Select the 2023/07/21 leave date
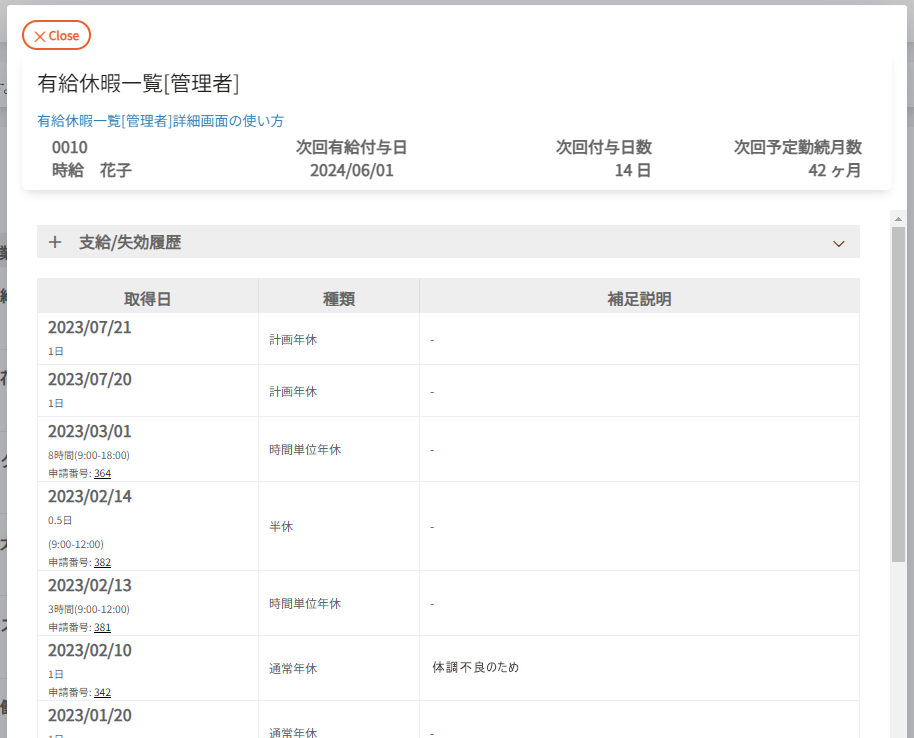914x738 pixels. click(x=90, y=328)
